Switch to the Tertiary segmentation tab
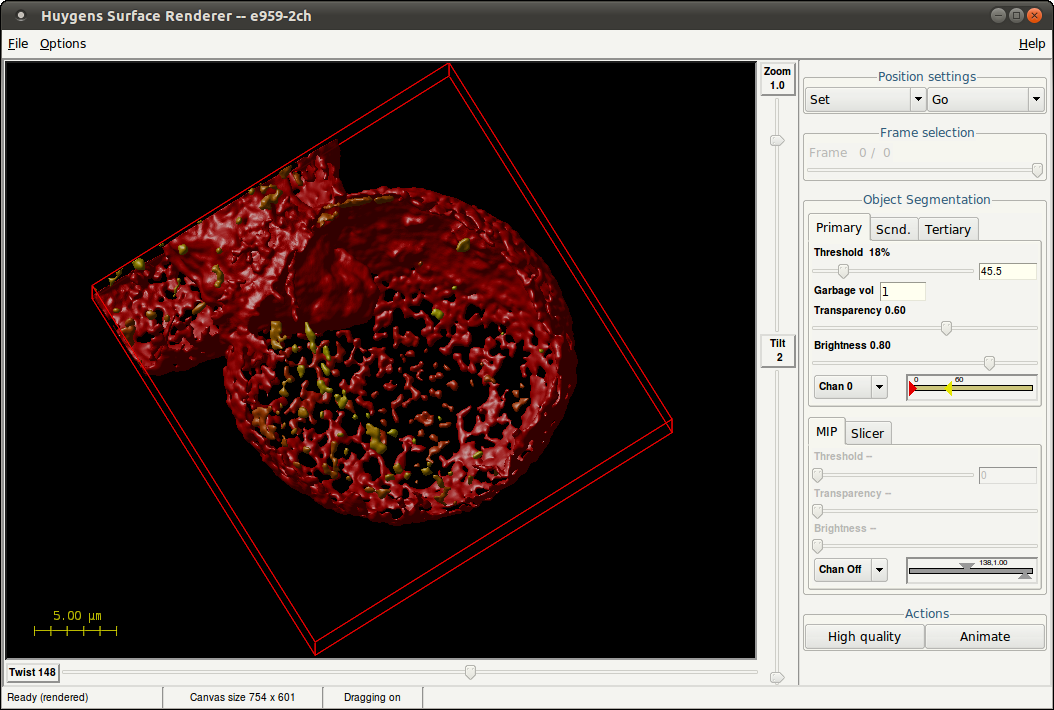The height and width of the screenshot is (710, 1054). 947,229
